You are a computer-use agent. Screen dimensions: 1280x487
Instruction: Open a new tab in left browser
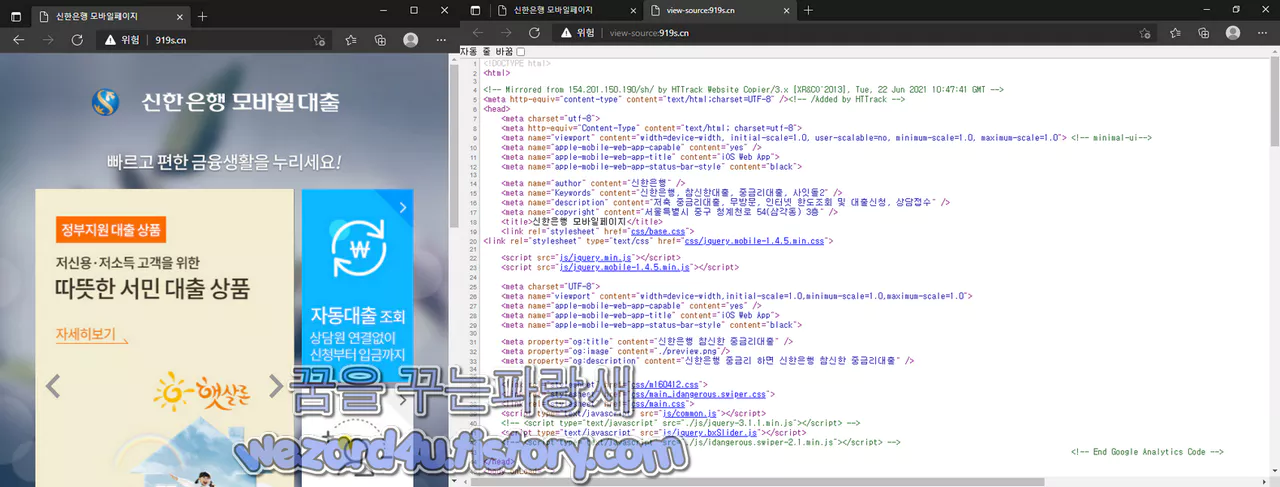point(202,16)
